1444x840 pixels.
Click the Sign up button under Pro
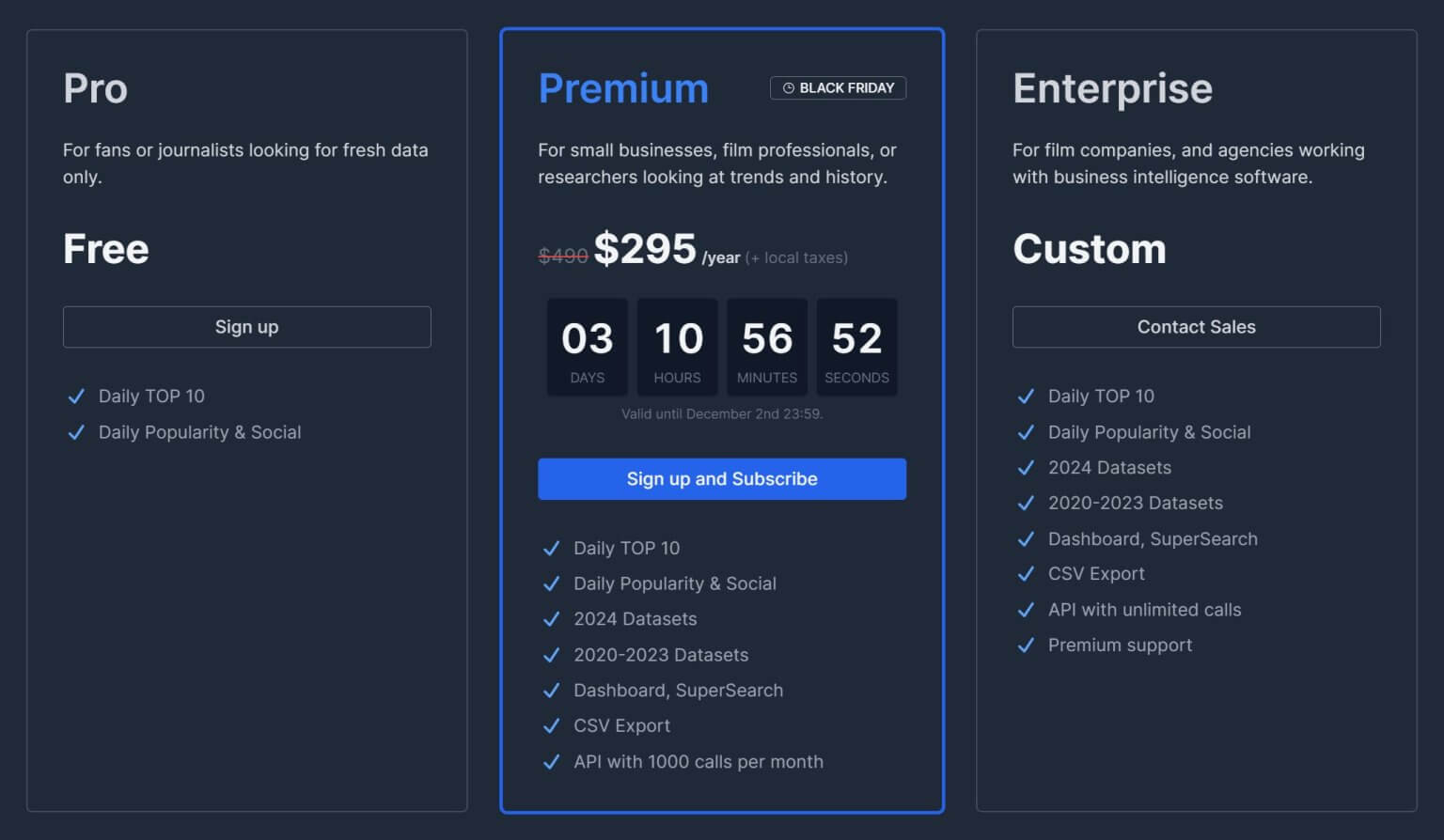246,327
